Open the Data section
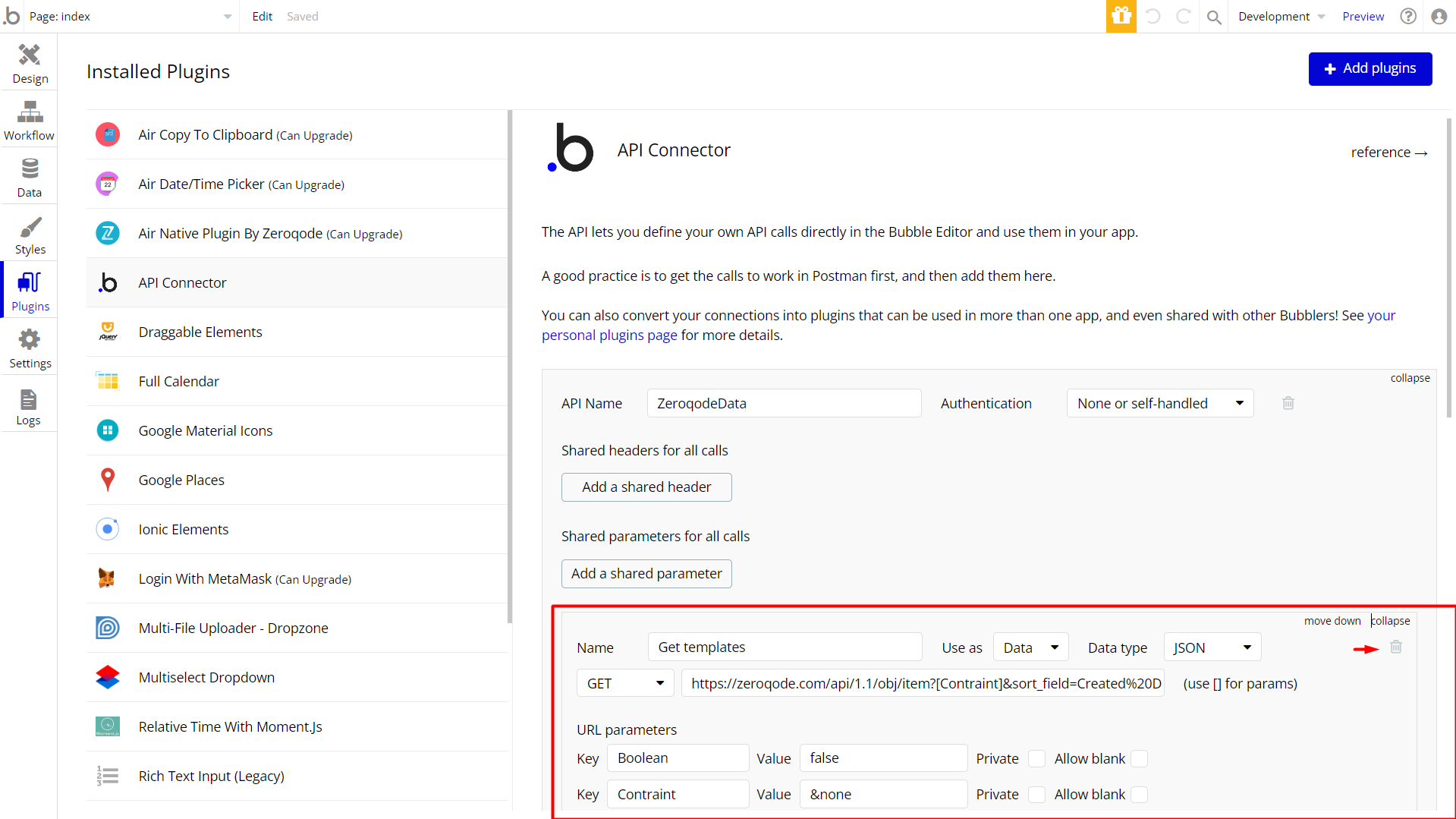This screenshot has width=1456, height=819. (30, 178)
